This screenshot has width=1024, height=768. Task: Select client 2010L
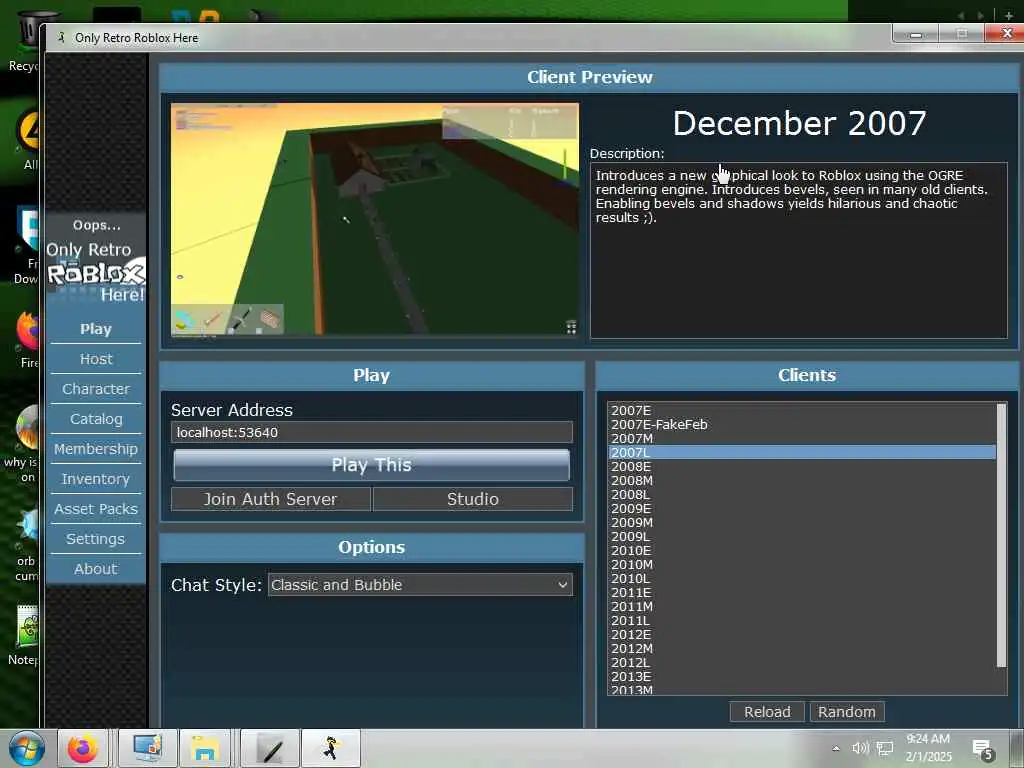pyautogui.click(x=802, y=579)
